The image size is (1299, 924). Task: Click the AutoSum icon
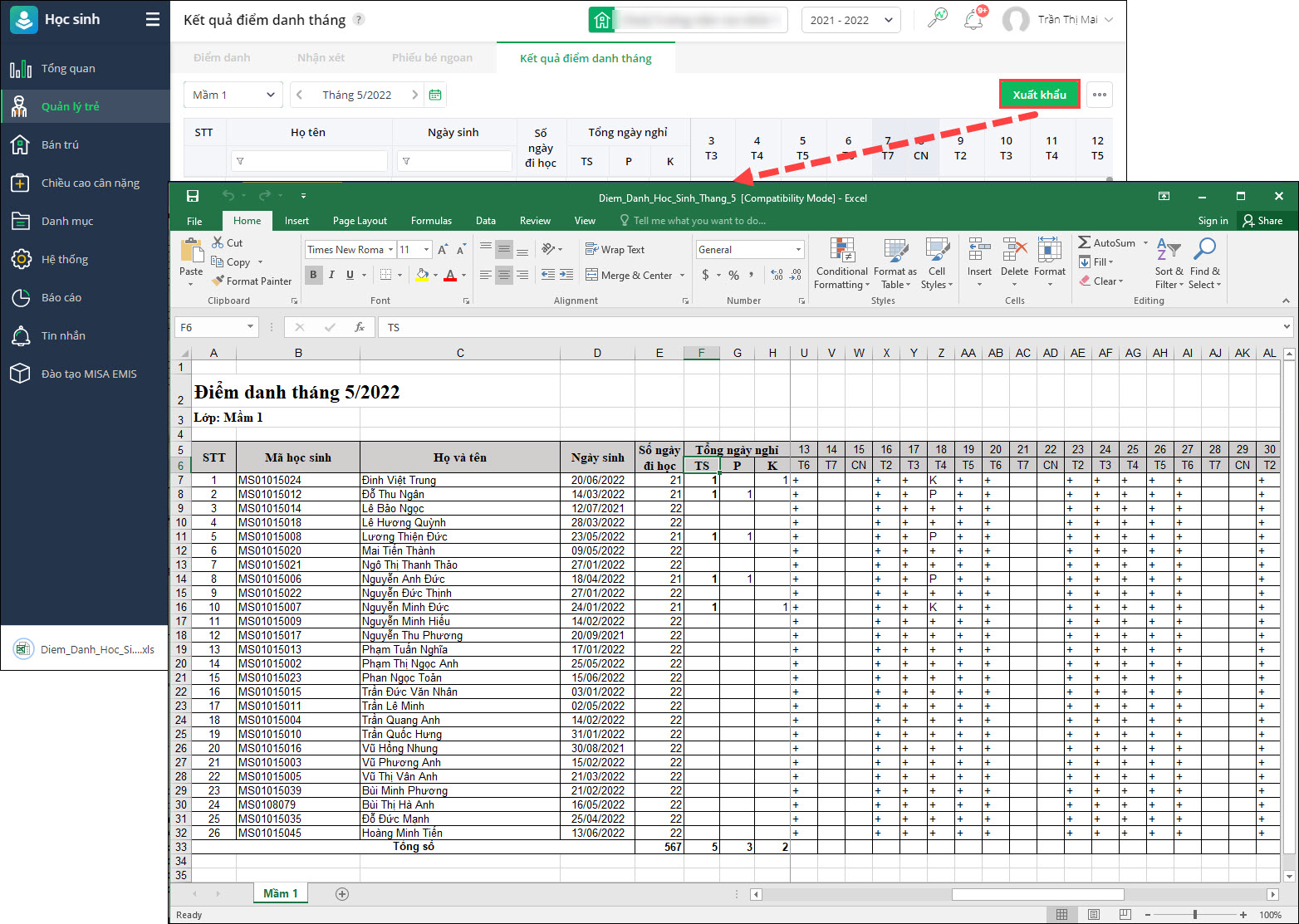click(1085, 243)
